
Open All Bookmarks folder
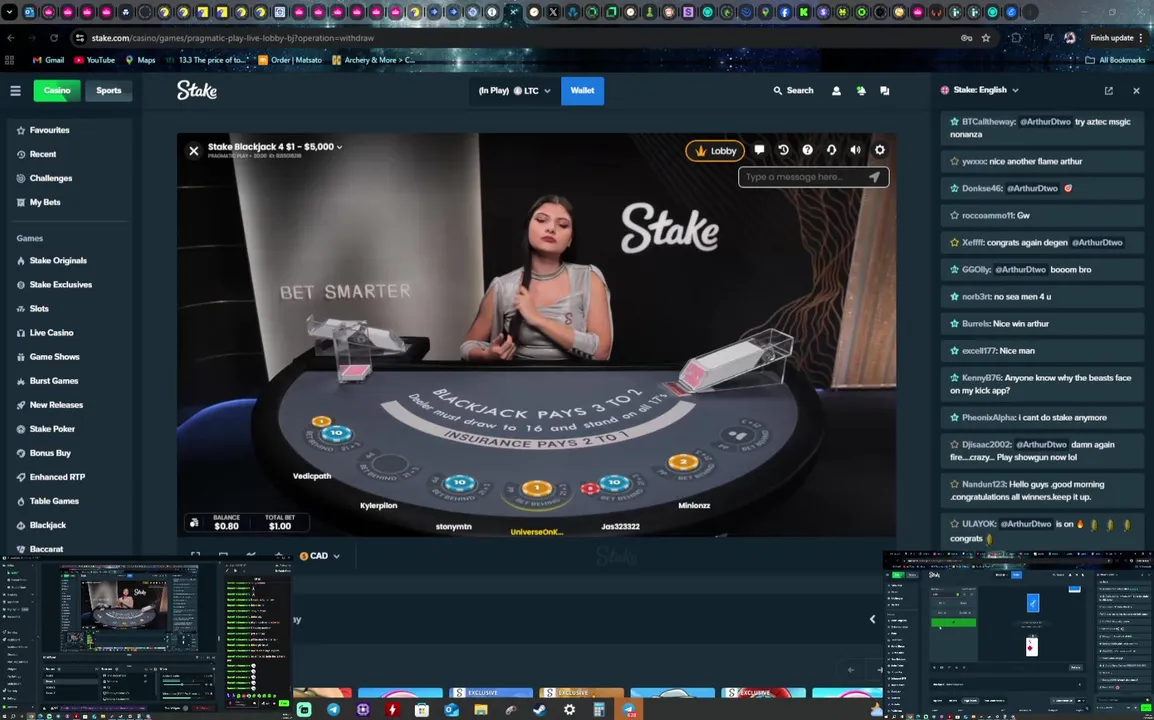(1115, 60)
